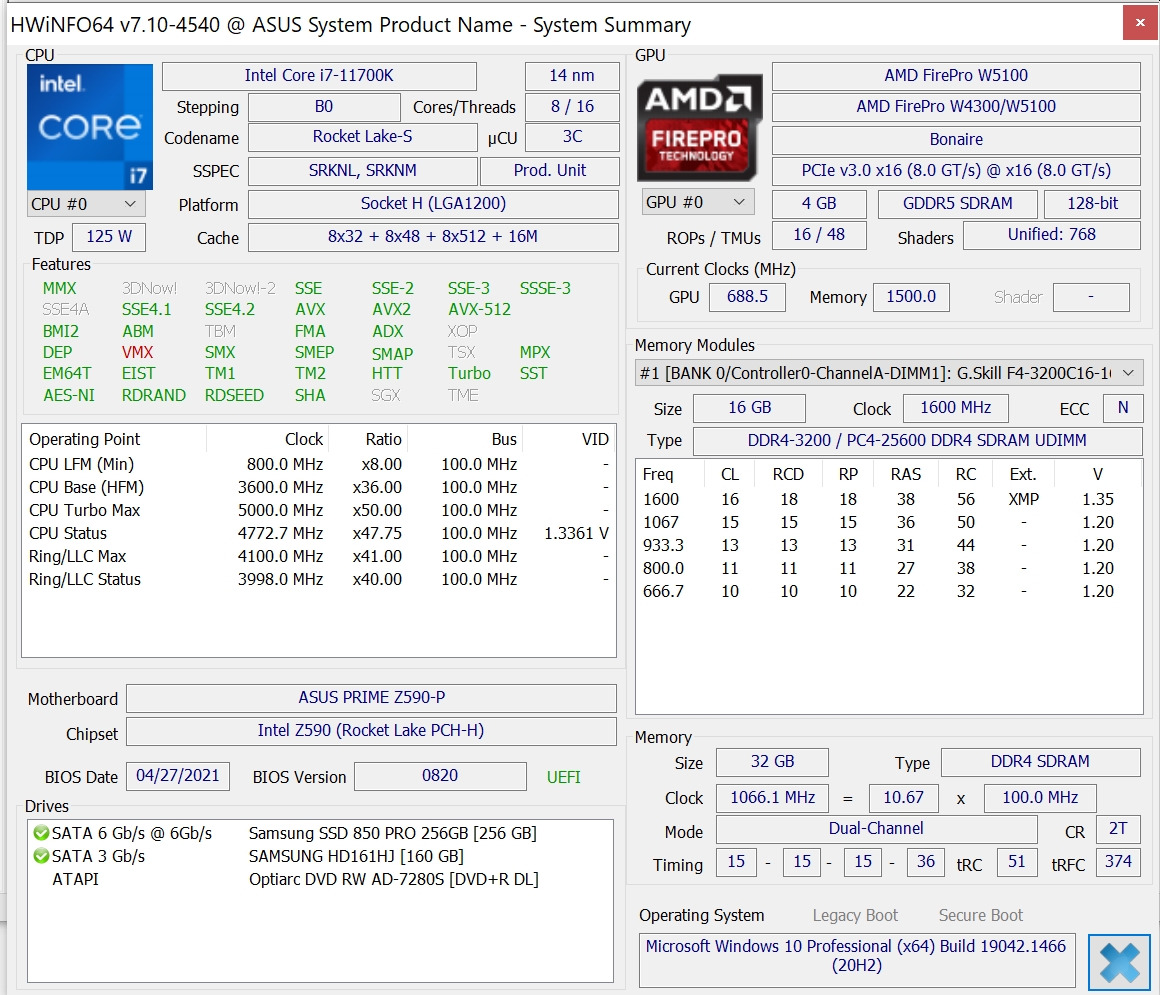Click the Windows 10 Professional OS field
Image resolution: width=1160 pixels, height=995 pixels.
(x=857, y=959)
